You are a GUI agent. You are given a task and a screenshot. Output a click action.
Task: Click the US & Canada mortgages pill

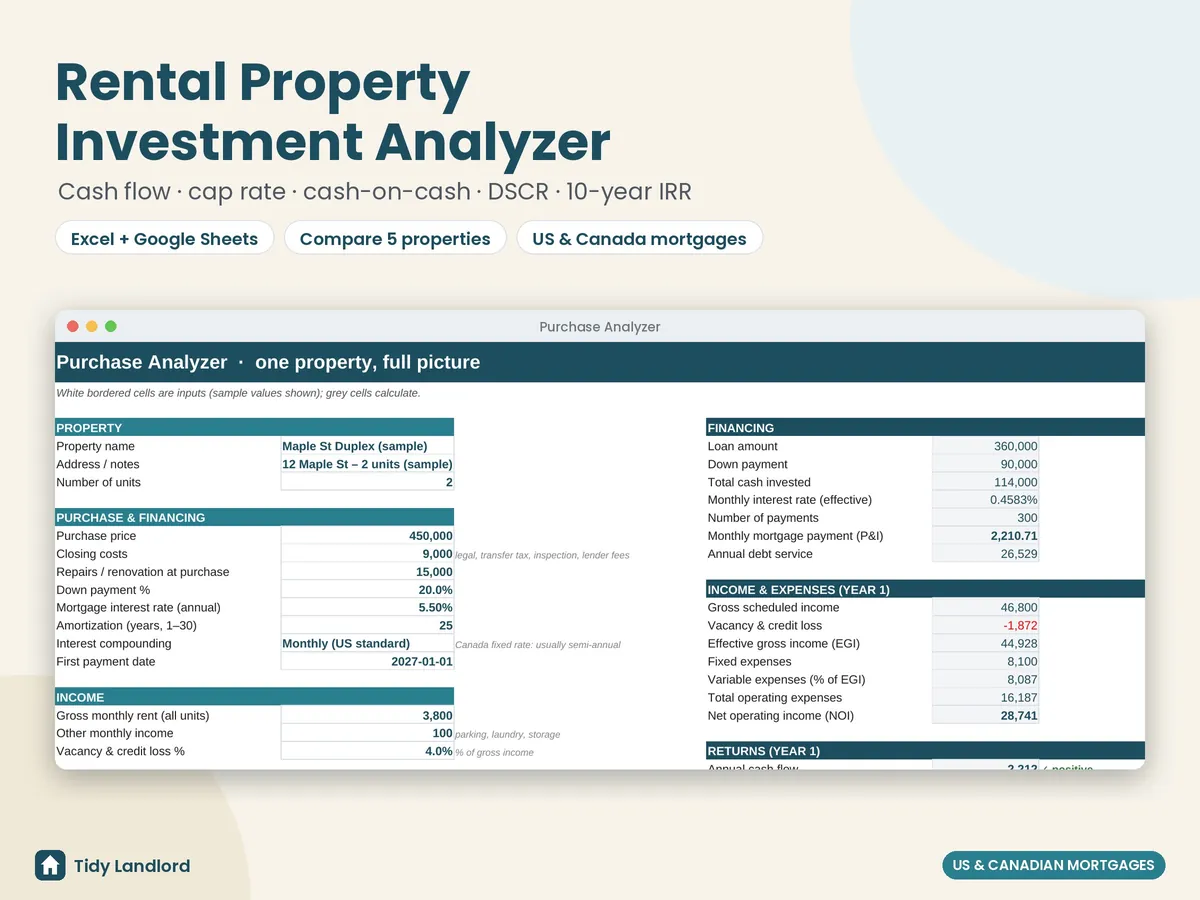(639, 239)
